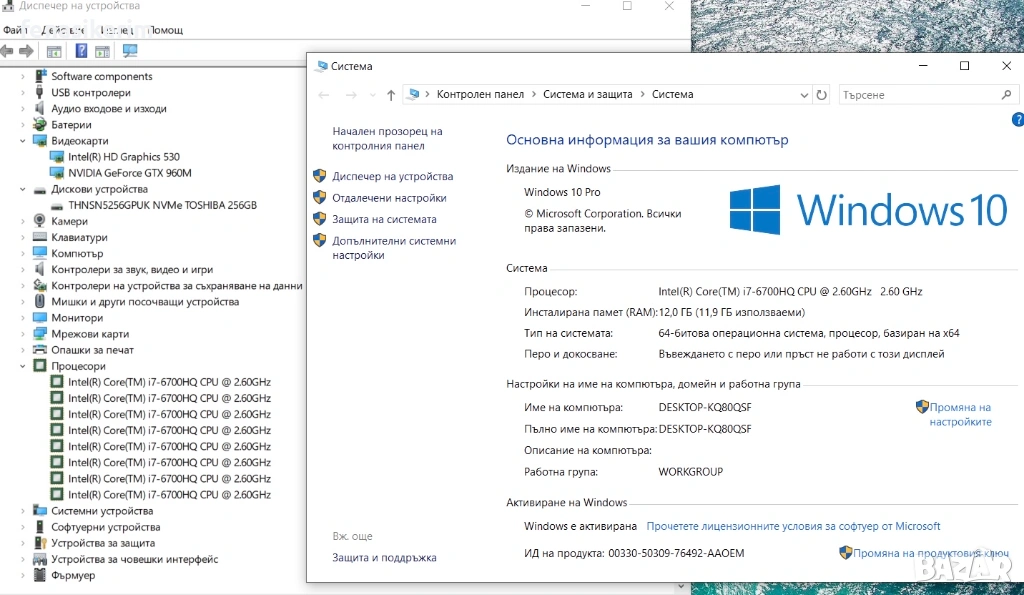Open the Помощ menu in Device Manager
The height and width of the screenshot is (595, 1024).
166,30
